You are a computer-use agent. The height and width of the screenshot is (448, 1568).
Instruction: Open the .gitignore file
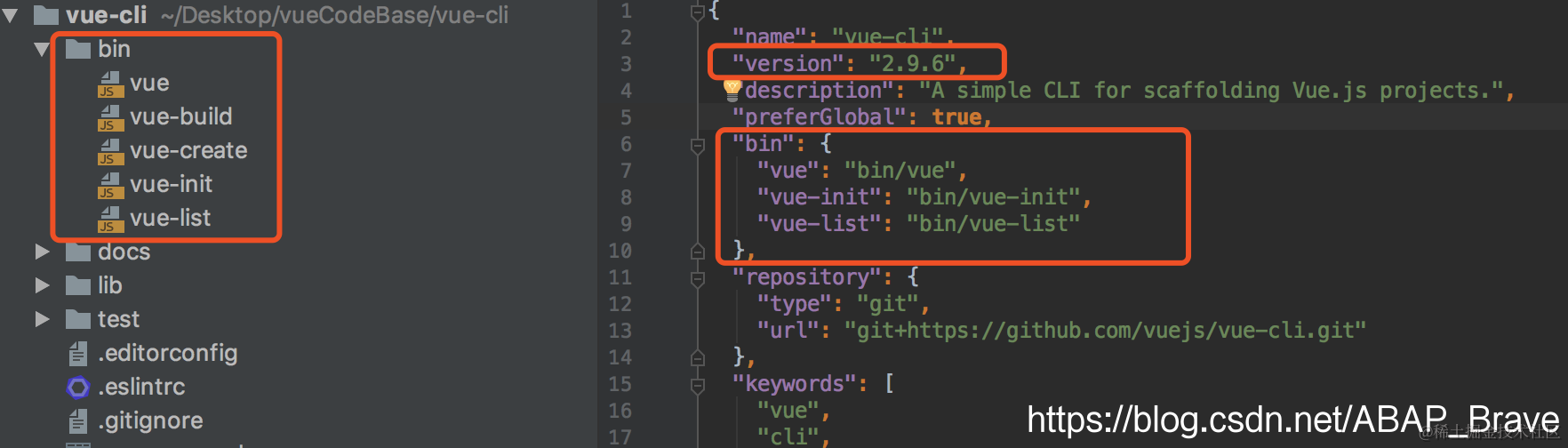[150, 421]
